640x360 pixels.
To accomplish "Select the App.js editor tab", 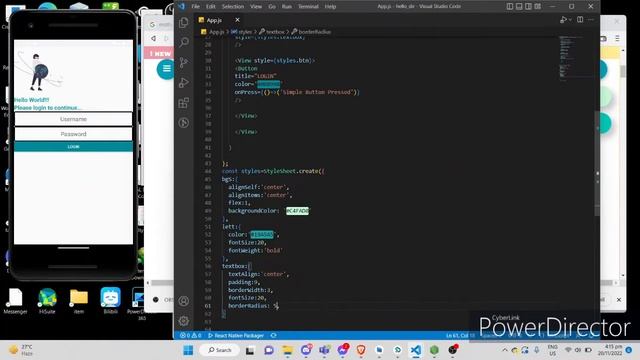I will [214, 20].
